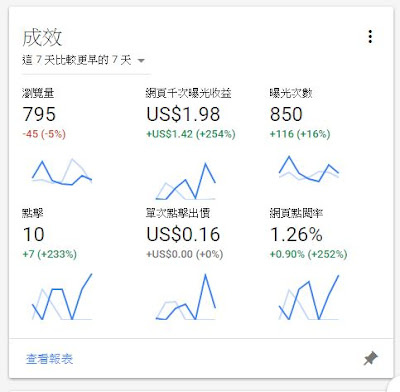The width and height of the screenshot is (400, 392).
Task: Select the 曝光次數 value 850
Action: pos(286,114)
